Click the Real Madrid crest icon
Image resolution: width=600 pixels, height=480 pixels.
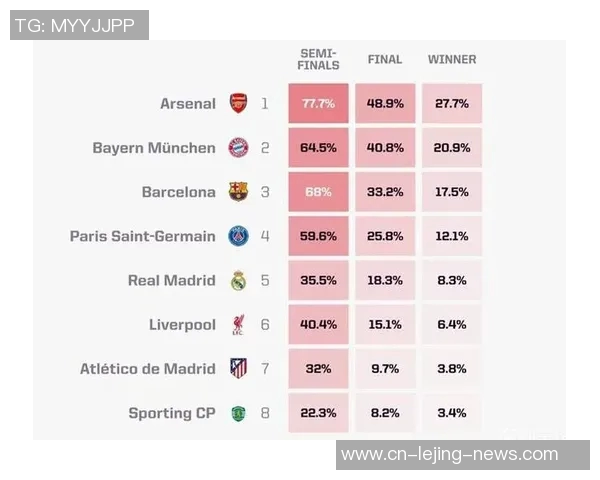pyautogui.click(x=238, y=281)
